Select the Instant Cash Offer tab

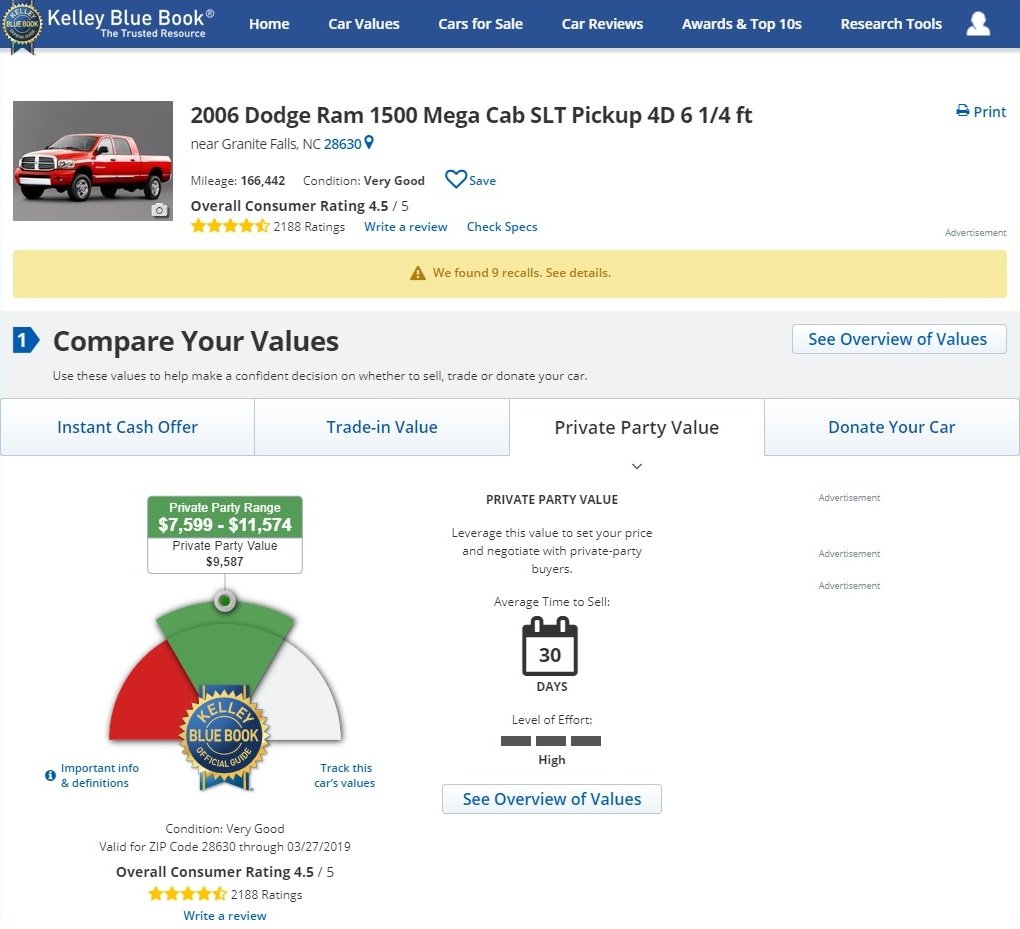point(127,427)
